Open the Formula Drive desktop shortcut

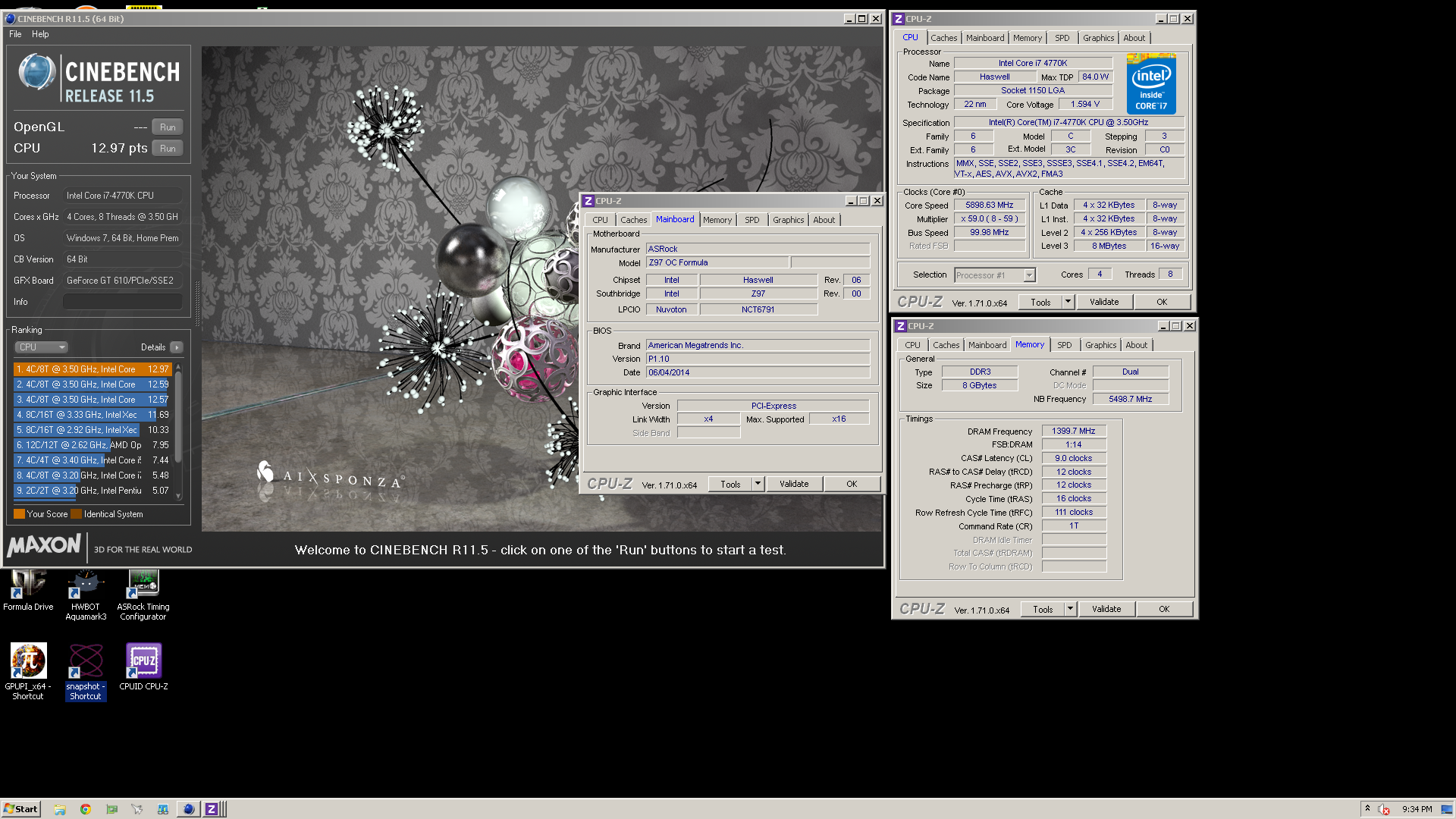(28, 590)
